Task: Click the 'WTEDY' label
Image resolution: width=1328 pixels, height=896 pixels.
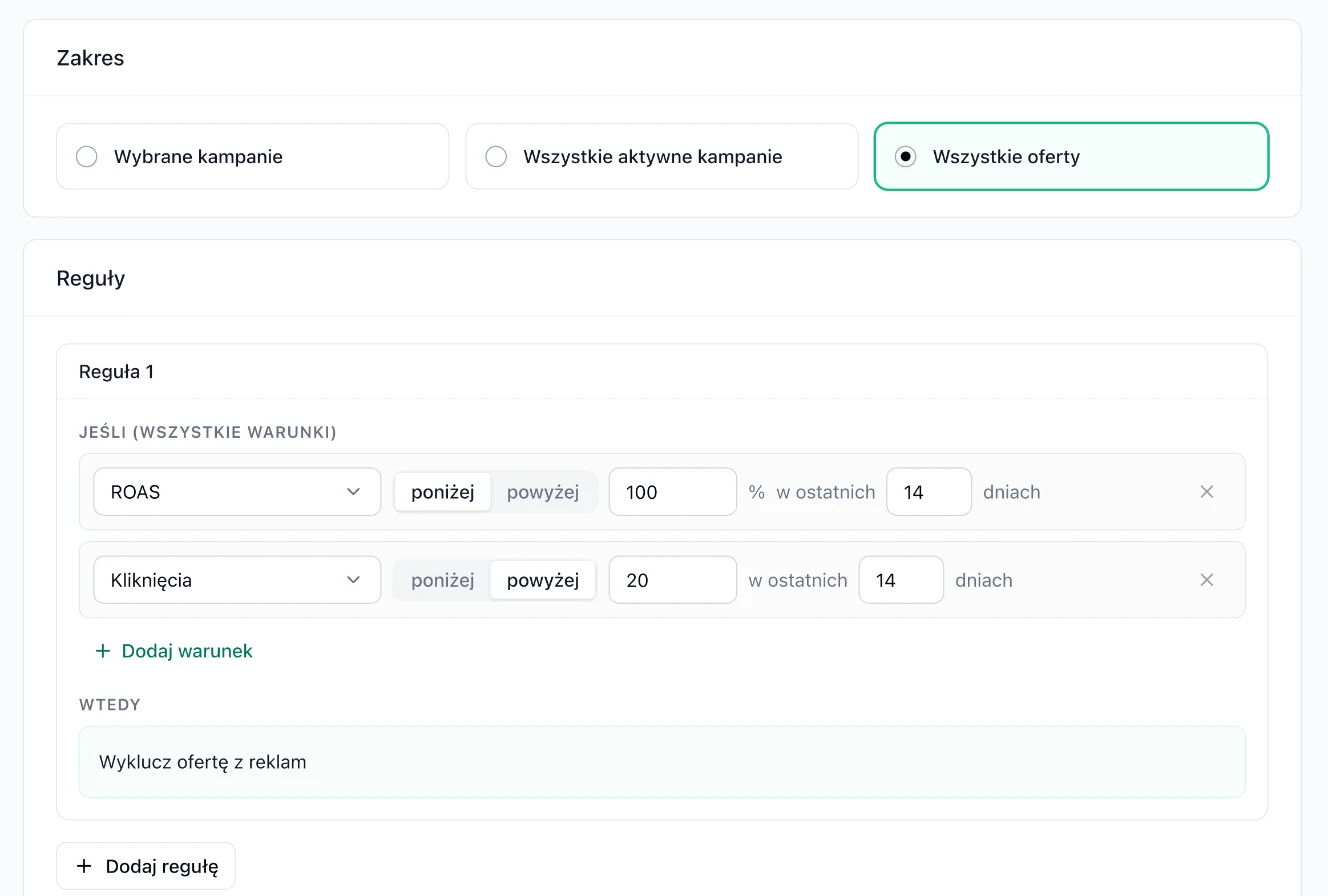Action: click(x=110, y=704)
